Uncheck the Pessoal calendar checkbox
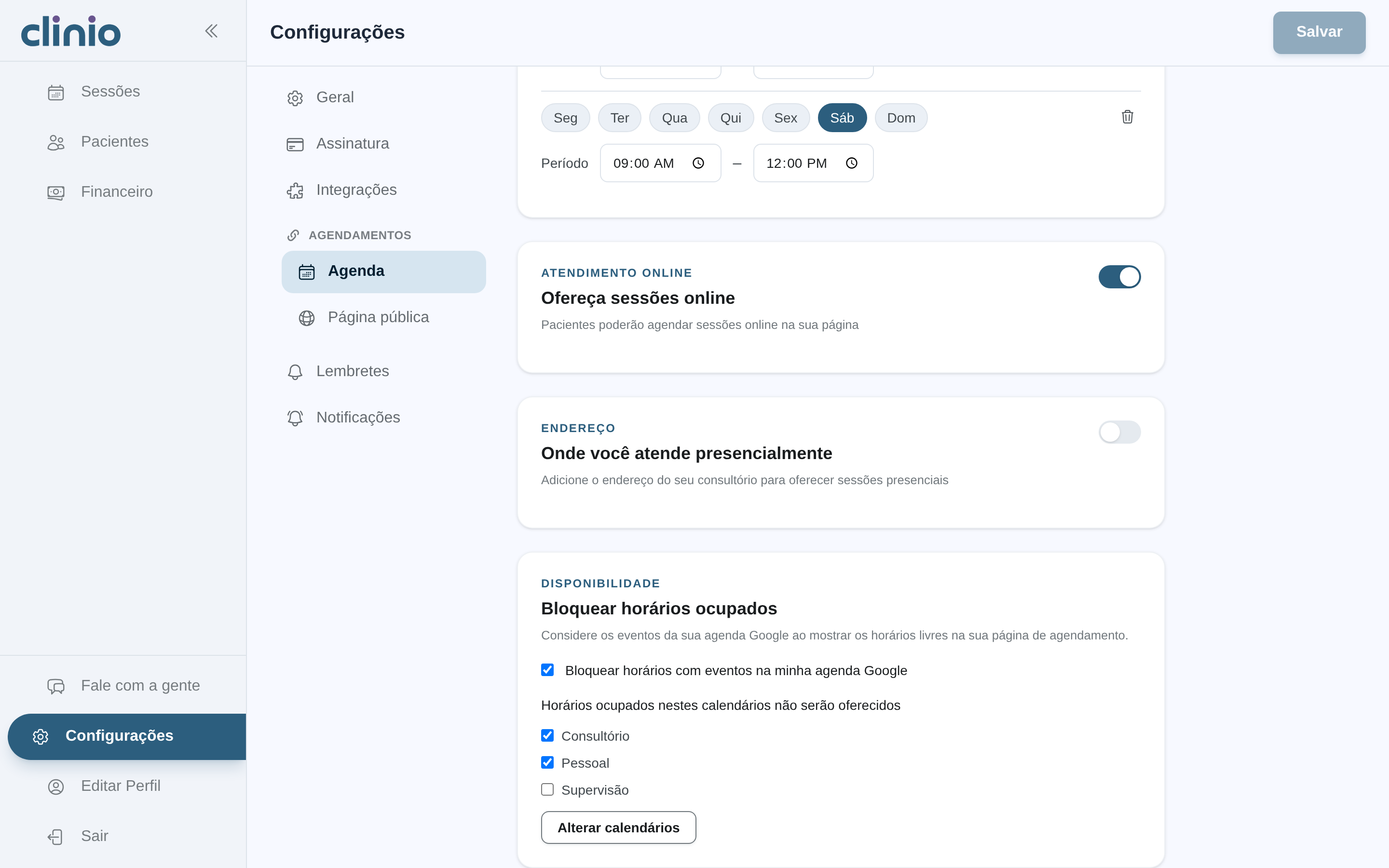 (x=547, y=762)
